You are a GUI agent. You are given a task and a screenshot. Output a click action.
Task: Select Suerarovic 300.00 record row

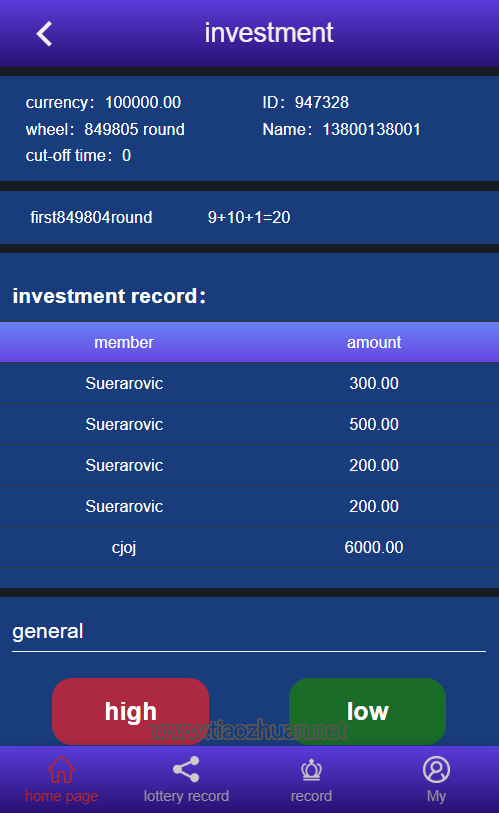pyautogui.click(x=250, y=383)
